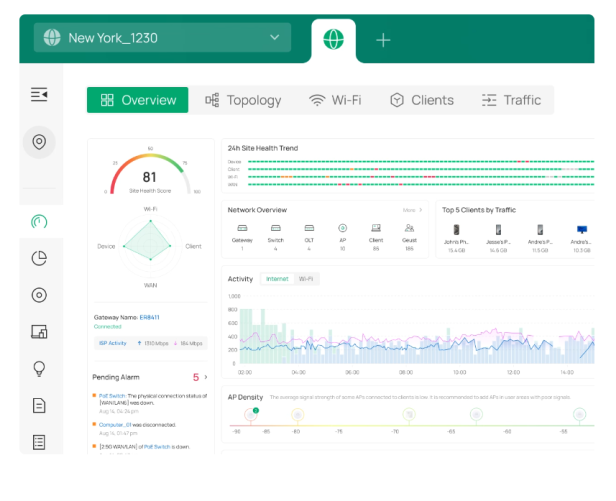Click the Pending Alarm count 5
Screen dimensions: 616x501
[x=196, y=377]
